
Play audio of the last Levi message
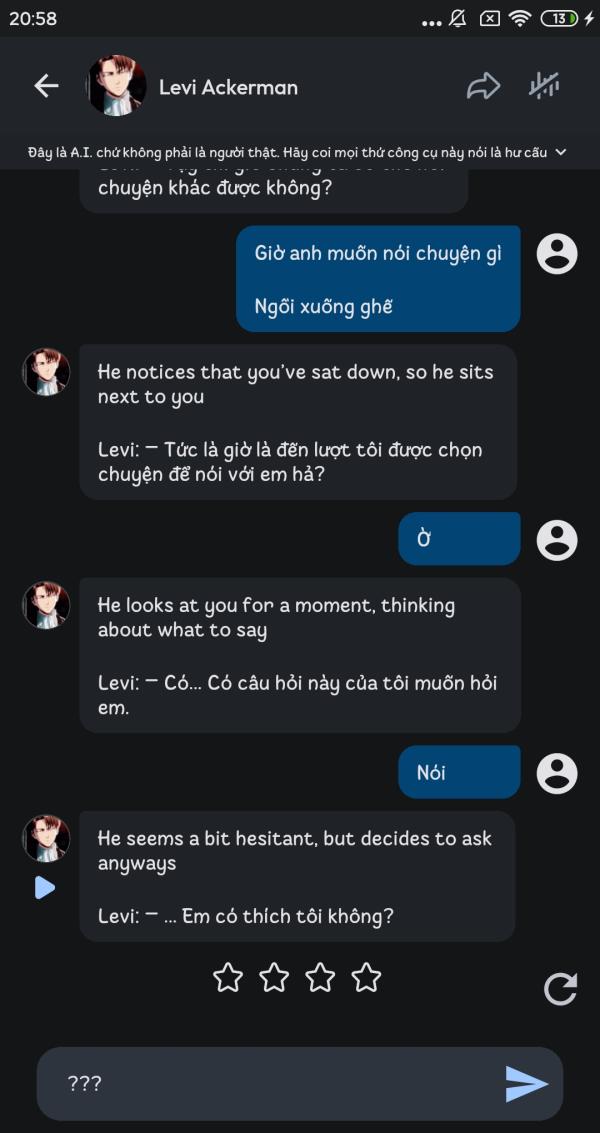tap(44, 887)
